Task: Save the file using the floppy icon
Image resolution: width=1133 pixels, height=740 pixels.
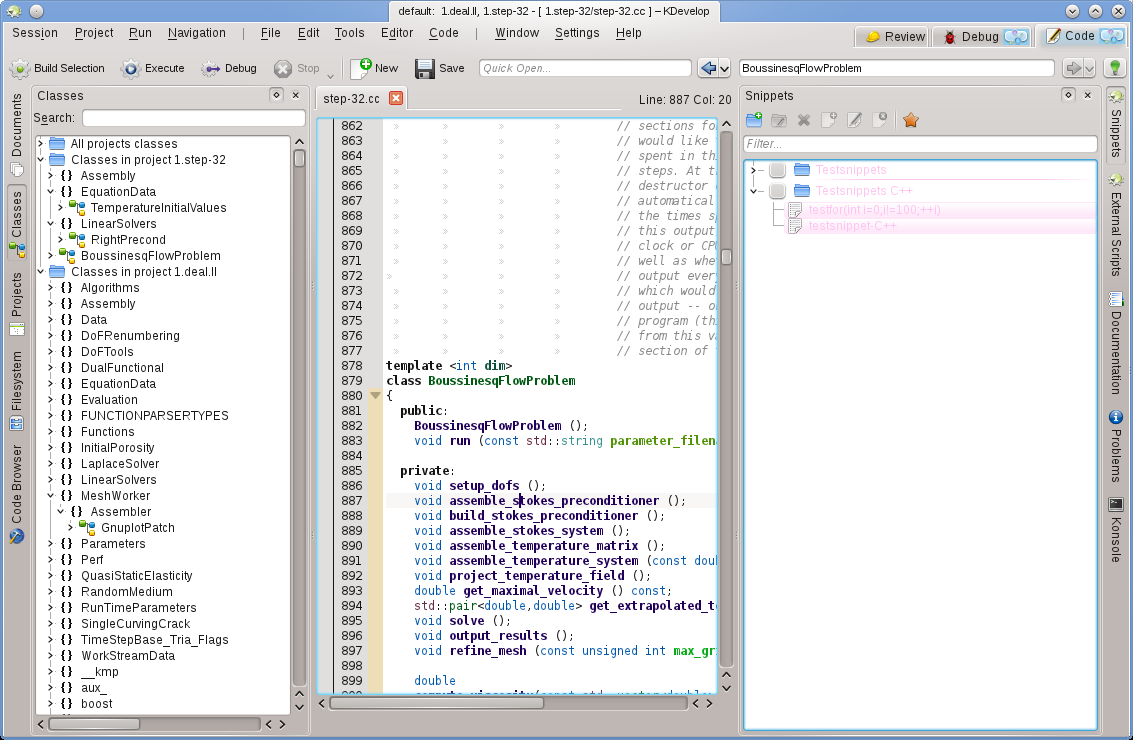Action: (x=425, y=69)
